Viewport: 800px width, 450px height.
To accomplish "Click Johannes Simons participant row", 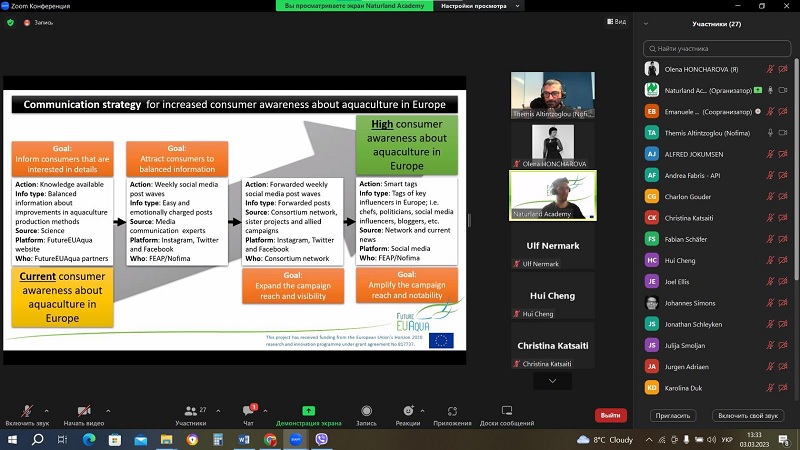I will [716, 303].
